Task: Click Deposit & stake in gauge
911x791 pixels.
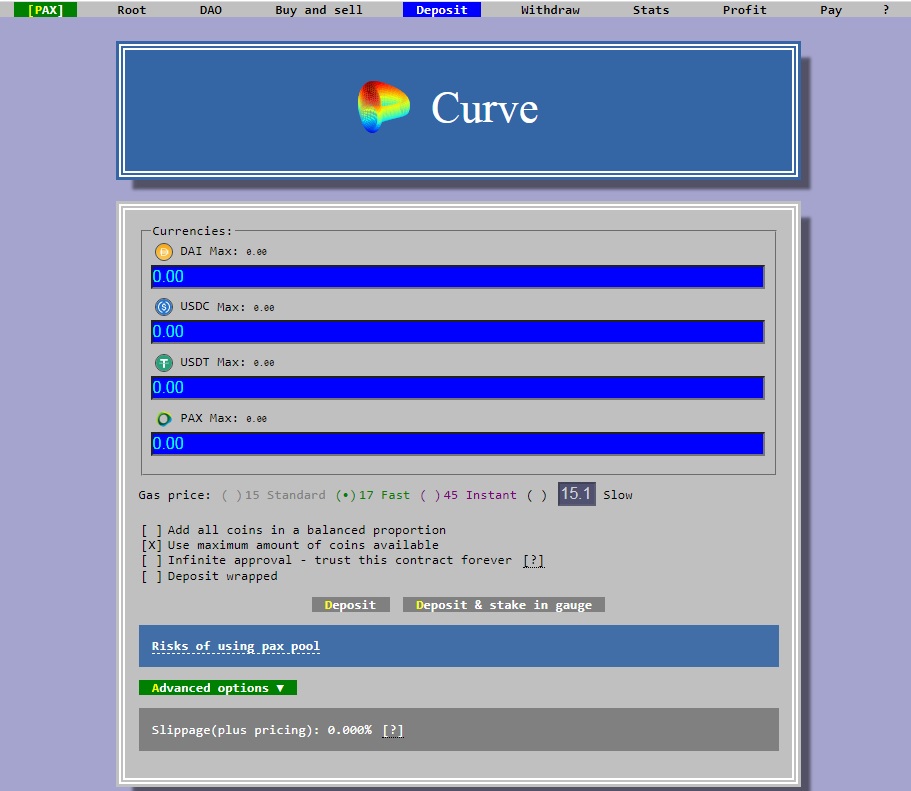Action: (504, 605)
